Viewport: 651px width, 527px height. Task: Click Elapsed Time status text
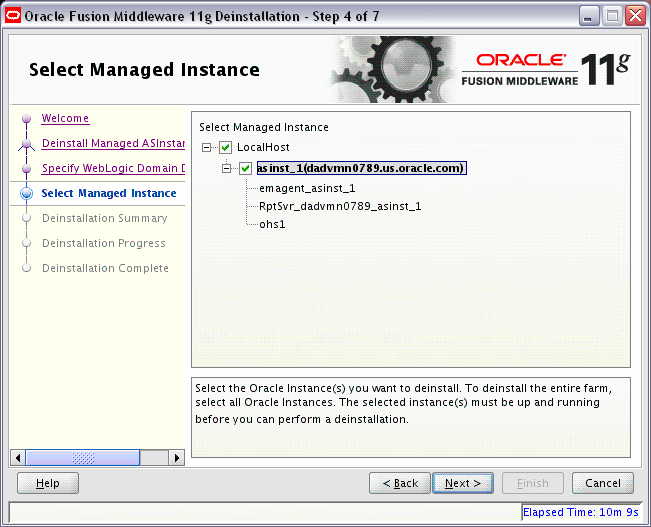pyautogui.click(x=580, y=512)
